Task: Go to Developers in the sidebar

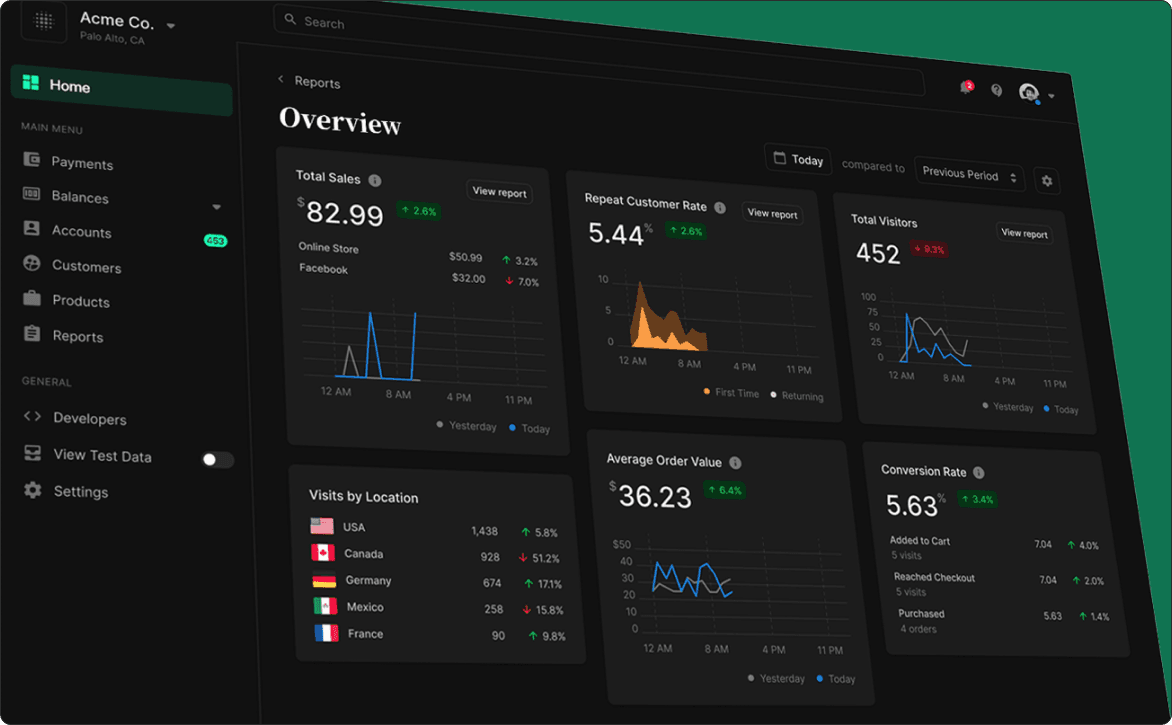Action: coord(89,419)
